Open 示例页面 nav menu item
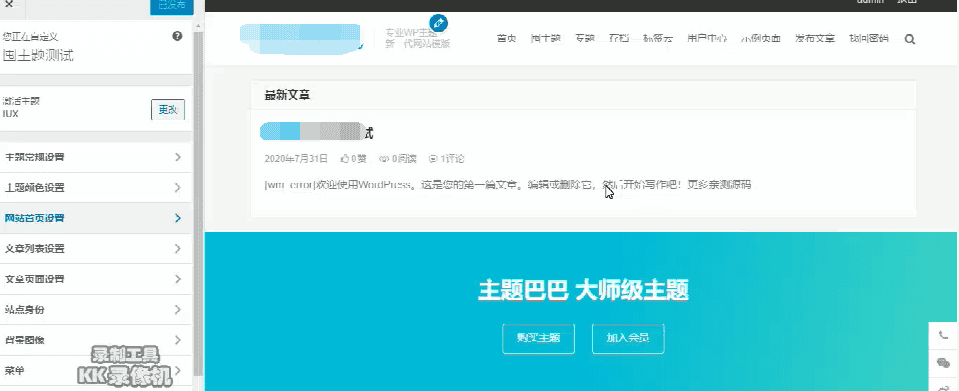 pos(761,39)
